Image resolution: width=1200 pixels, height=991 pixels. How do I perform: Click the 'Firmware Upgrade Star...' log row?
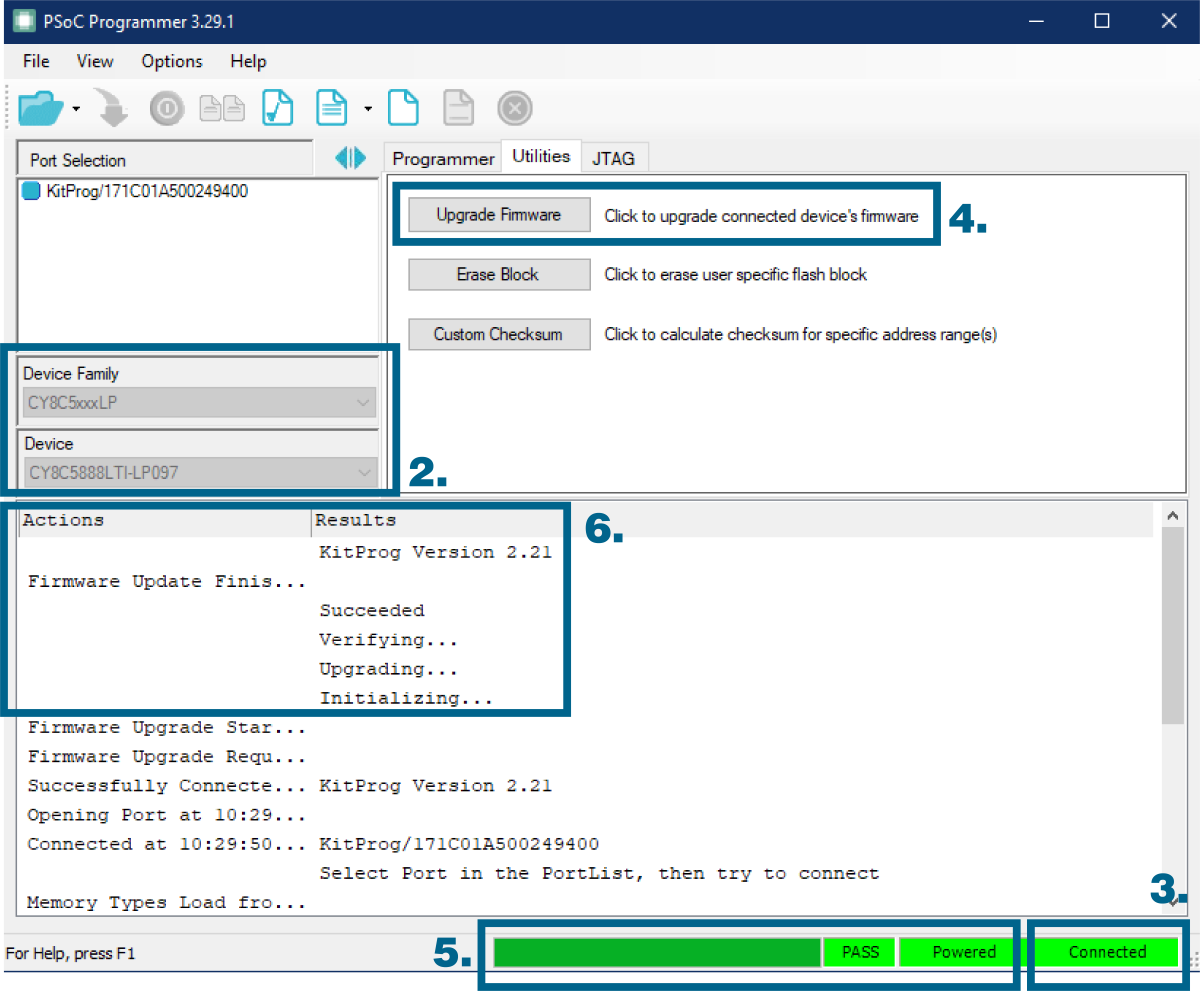(x=166, y=728)
